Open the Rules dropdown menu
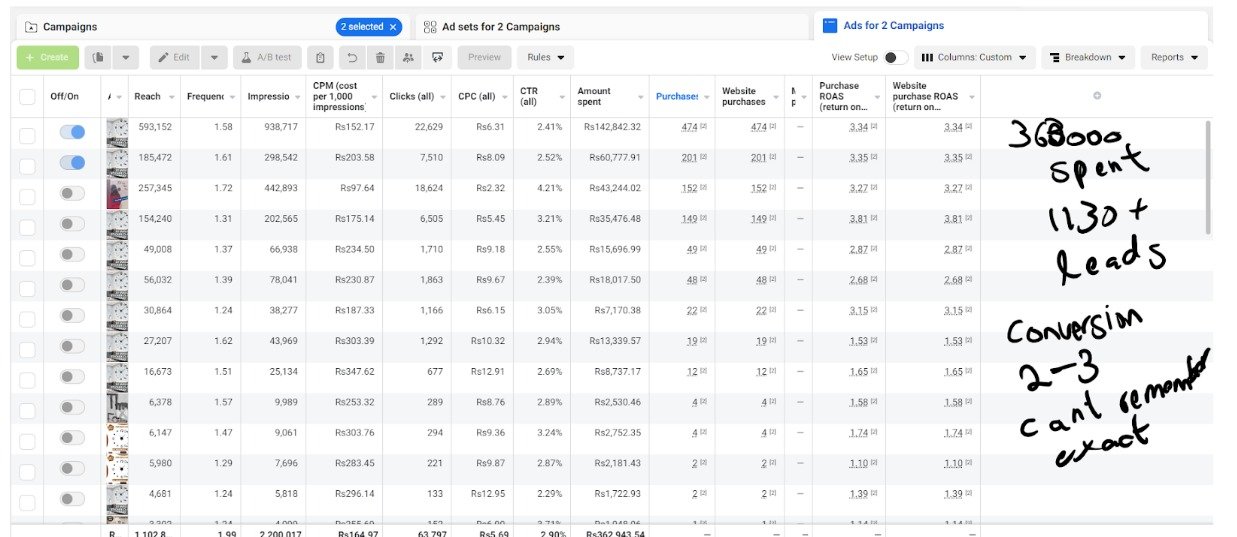Viewport: 1237px width, 537px height. [545, 58]
